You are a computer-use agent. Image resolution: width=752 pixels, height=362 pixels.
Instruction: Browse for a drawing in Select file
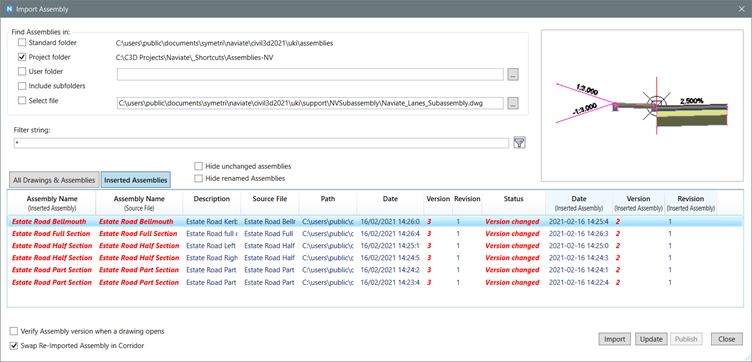tap(513, 103)
